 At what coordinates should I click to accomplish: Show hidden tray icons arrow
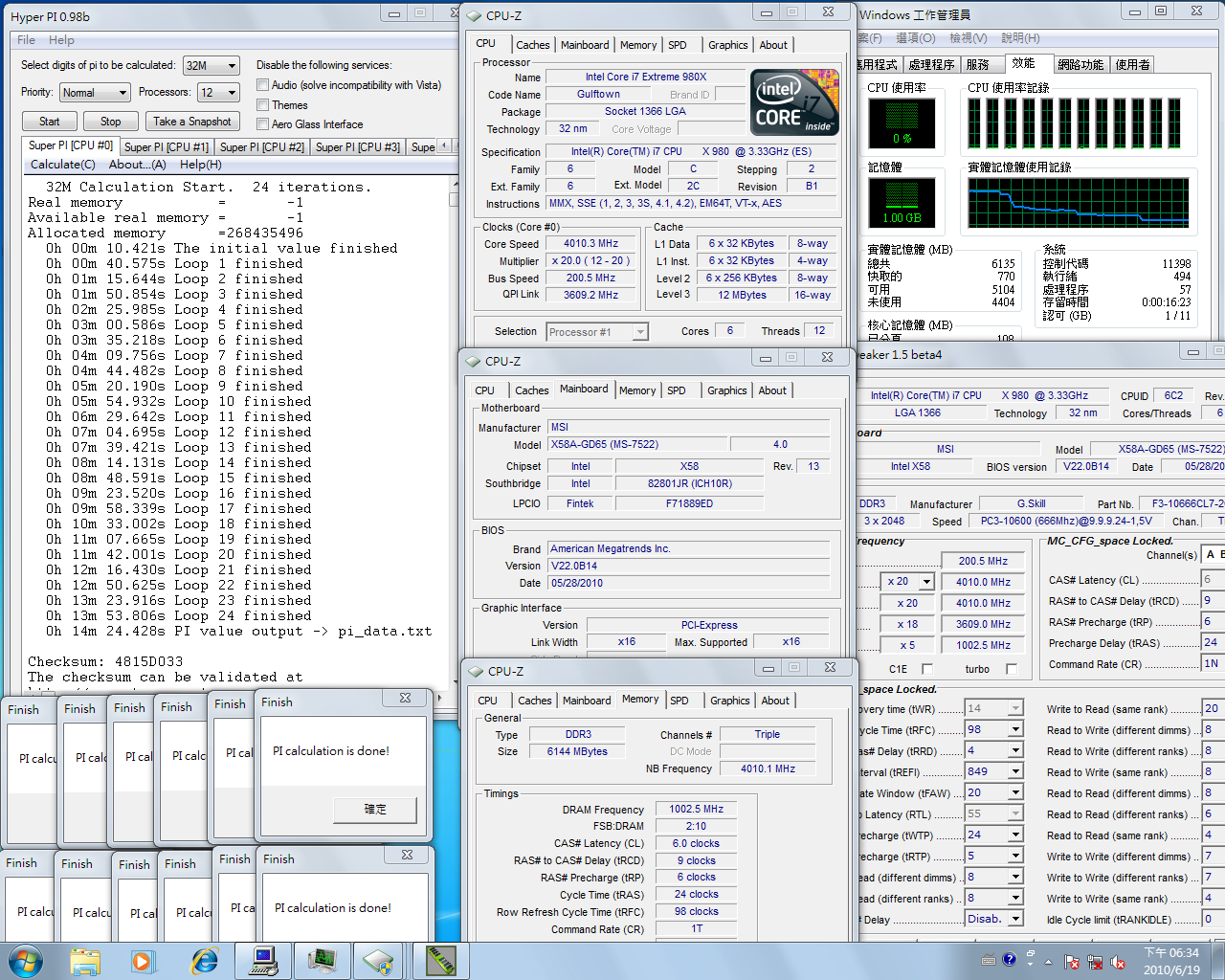click(1048, 962)
